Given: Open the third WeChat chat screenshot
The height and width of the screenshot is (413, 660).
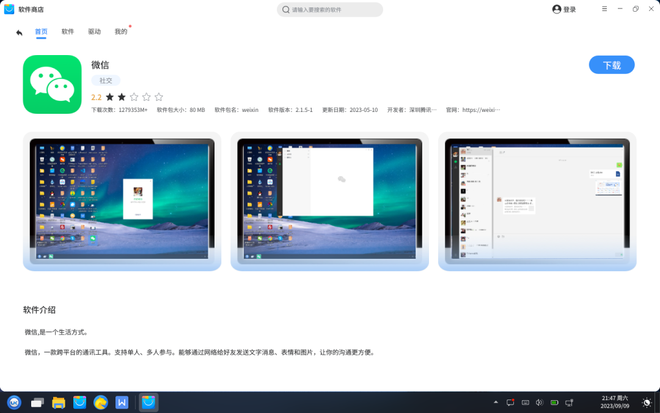Looking at the screenshot, I should pos(537,201).
